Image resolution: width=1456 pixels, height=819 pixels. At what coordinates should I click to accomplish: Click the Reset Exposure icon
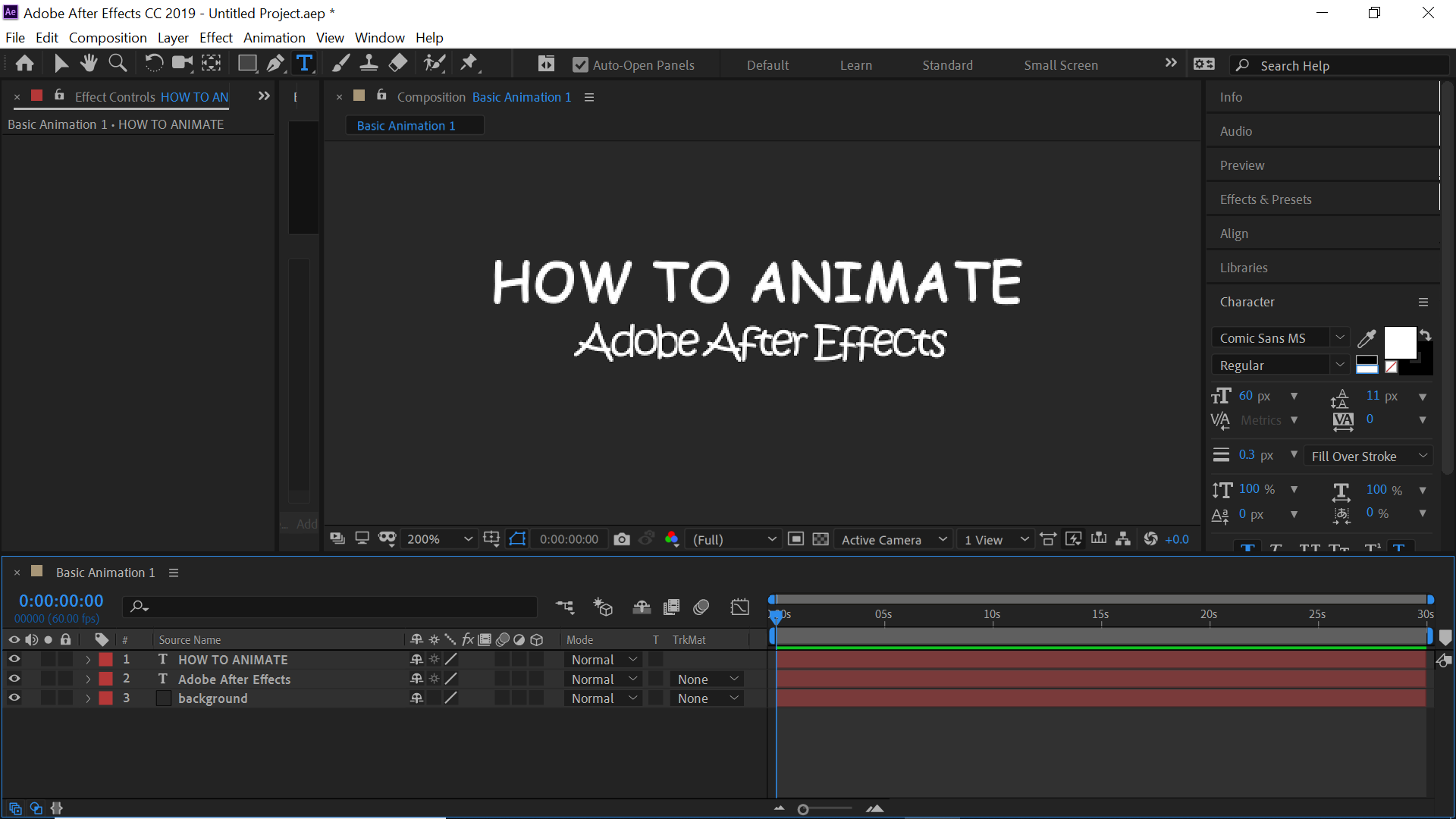pos(1150,539)
